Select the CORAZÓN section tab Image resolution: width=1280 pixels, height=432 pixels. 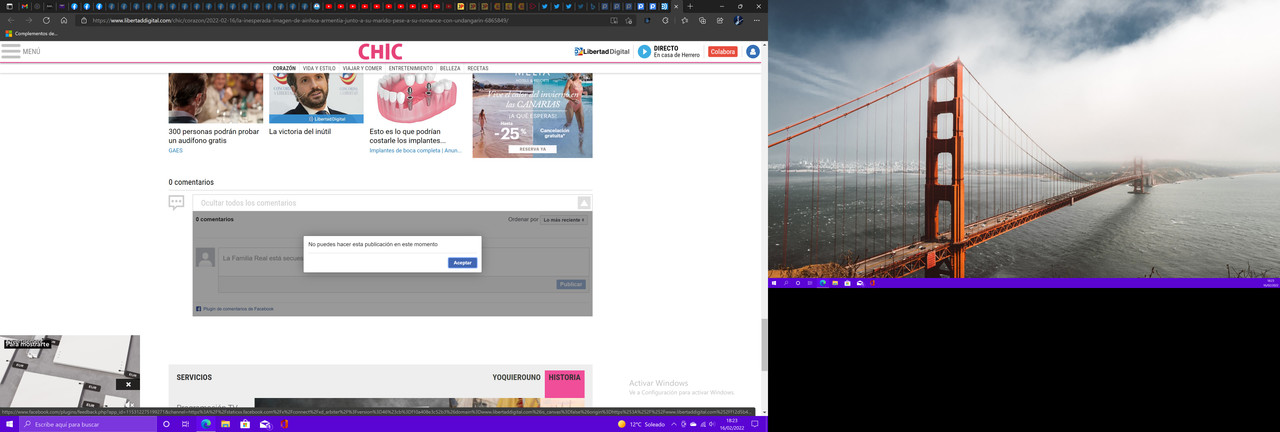tap(284, 68)
